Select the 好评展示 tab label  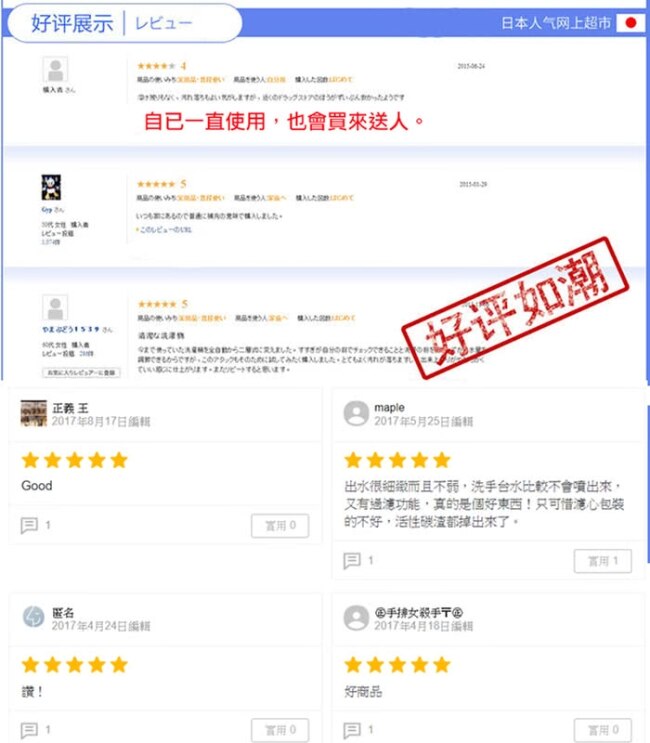click(x=72, y=23)
